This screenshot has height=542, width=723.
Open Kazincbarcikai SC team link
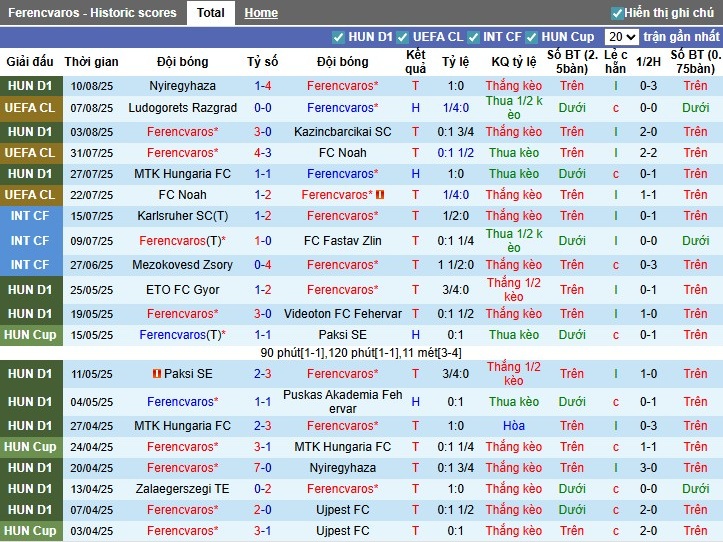point(342,132)
